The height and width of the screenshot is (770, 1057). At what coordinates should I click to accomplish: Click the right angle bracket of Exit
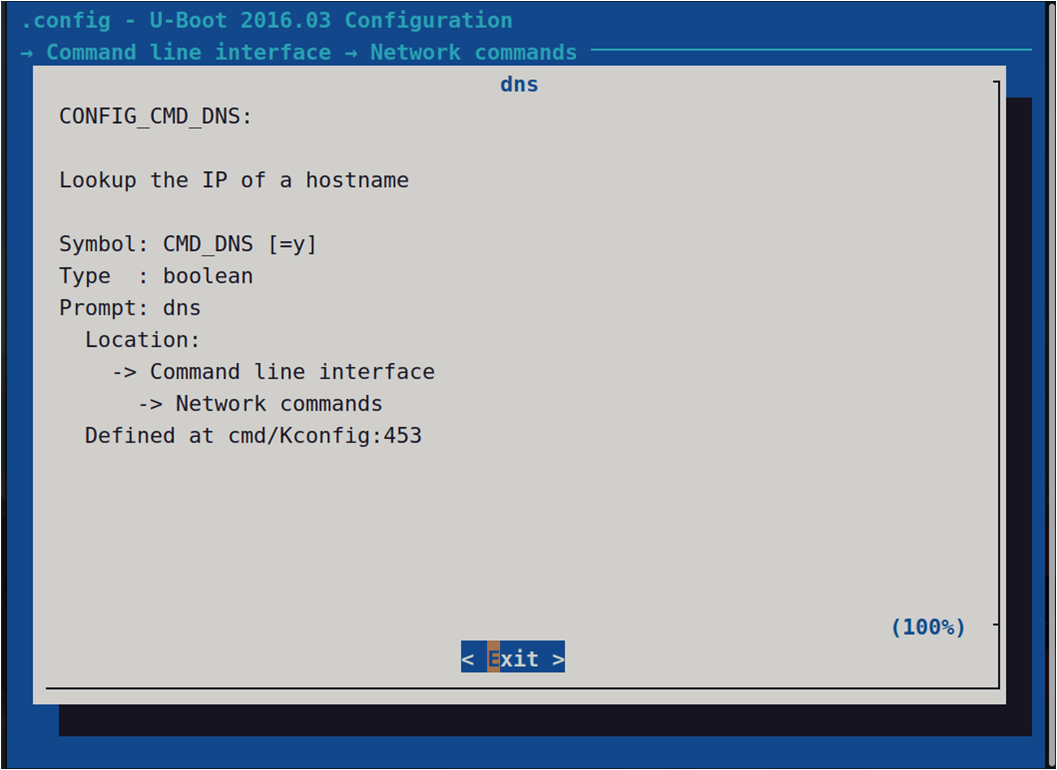tap(558, 658)
